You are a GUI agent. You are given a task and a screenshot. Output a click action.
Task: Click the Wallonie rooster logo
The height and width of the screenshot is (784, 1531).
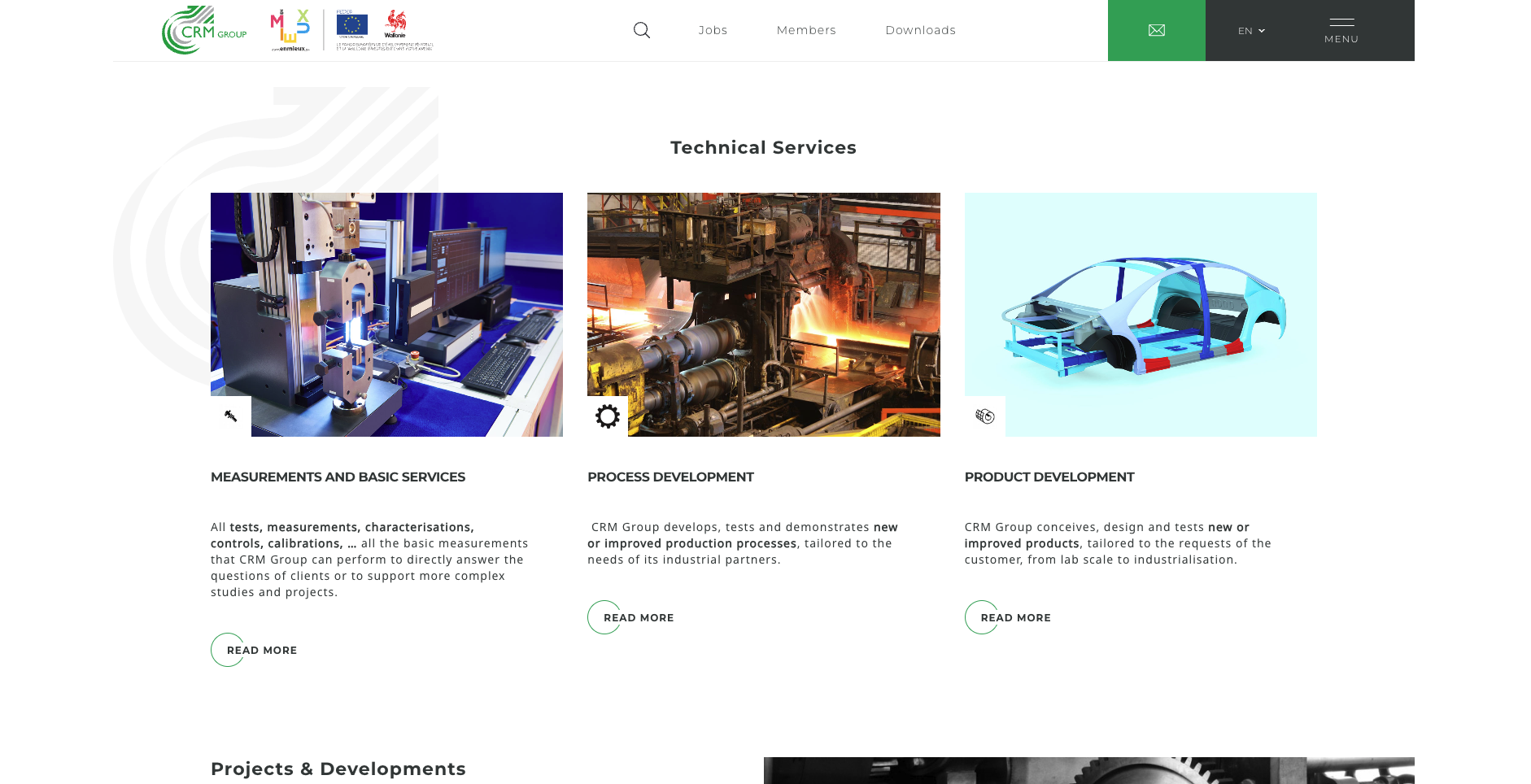pyautogui.click(x=396, y=24)
